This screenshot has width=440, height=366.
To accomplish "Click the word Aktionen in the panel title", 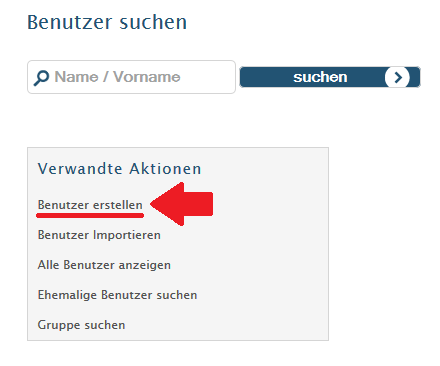I will tap(165, 169).
